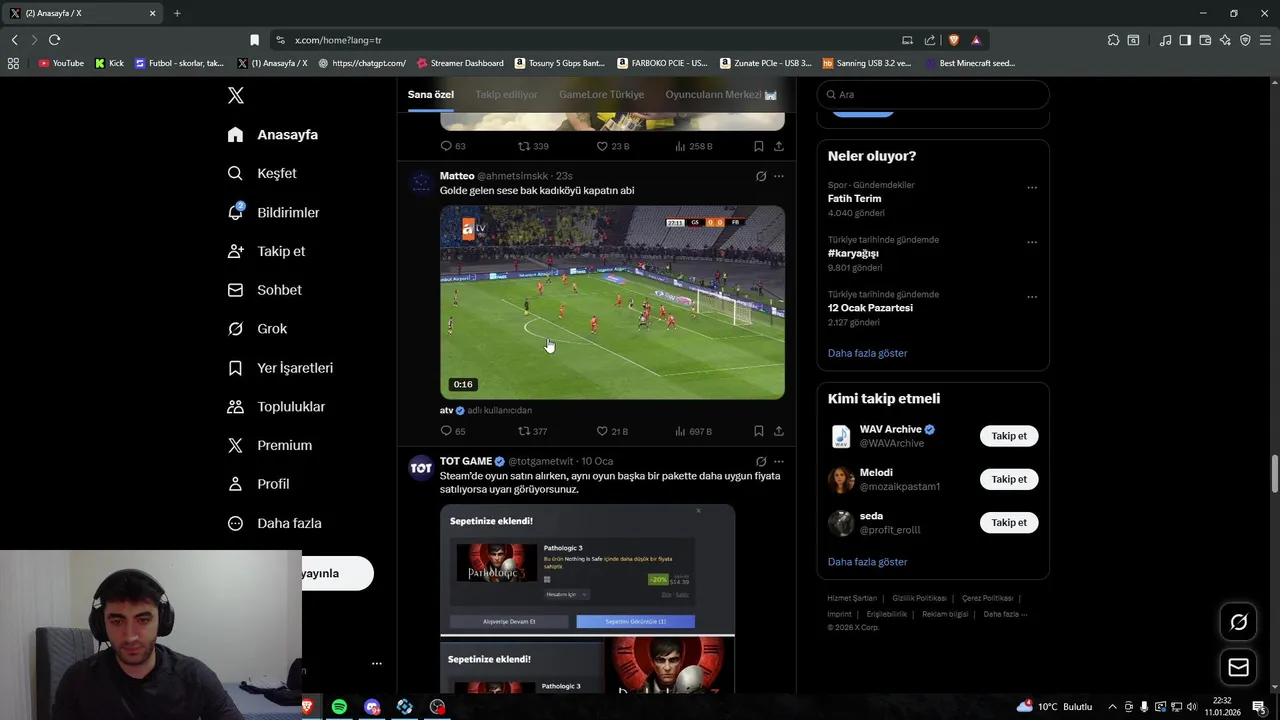The height and width of the screenshot is (720, 1280).
Task: Open options for 12 Ocak Pazartesi trend
Action: tap(1032, 297)
